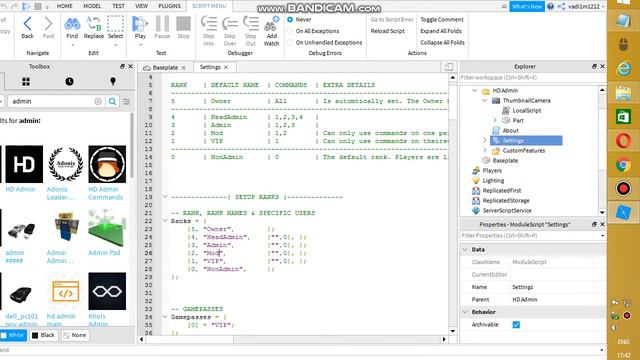This screenshot has width=640, height=360.
Task: Open toolbox search filter options
Action: 127,101
